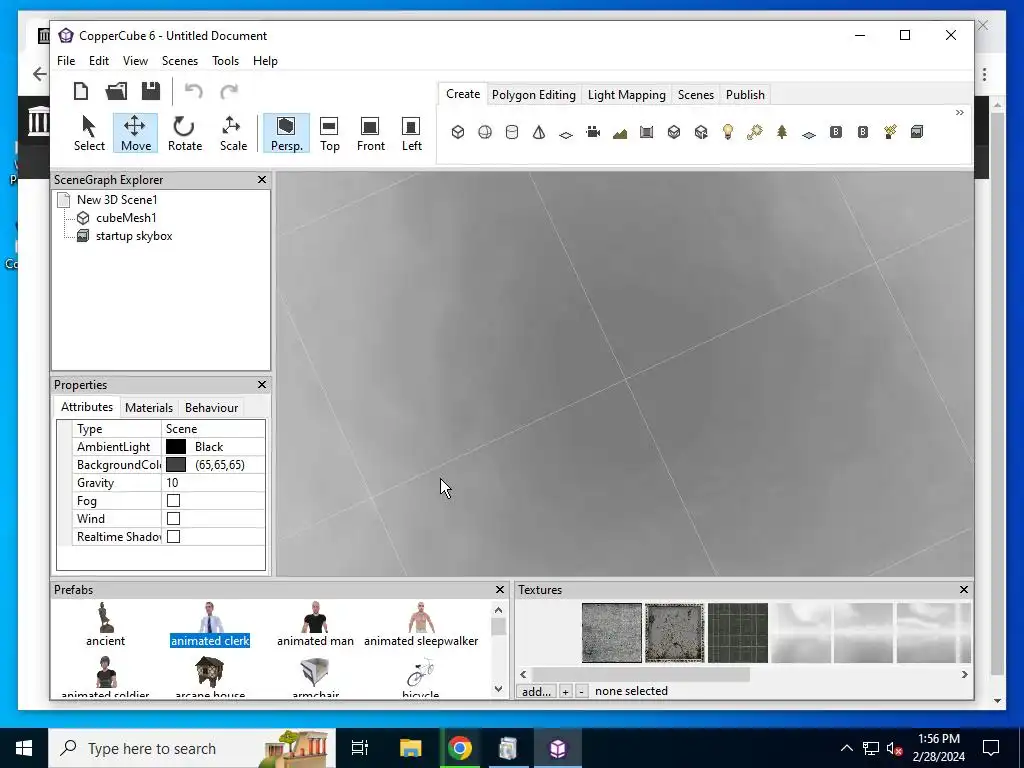Open the Tools menu
Image resolution: width=1024 pixels, height=768 pixels.
tap(225, 61)
